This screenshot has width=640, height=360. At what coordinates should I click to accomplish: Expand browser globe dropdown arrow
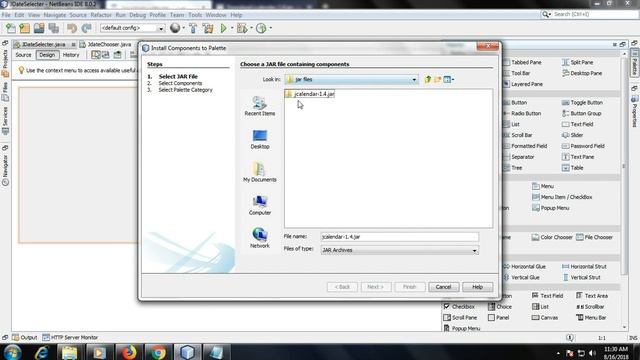pos(184,28)
